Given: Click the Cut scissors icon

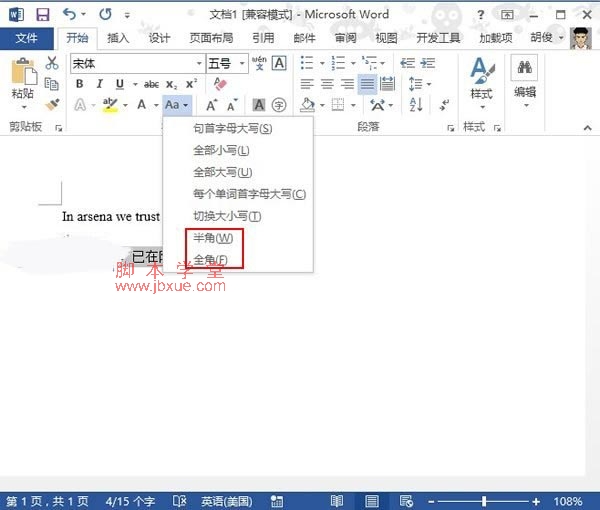Looking at the screenshot, I should pyautogui.click(x=52, y=63).
